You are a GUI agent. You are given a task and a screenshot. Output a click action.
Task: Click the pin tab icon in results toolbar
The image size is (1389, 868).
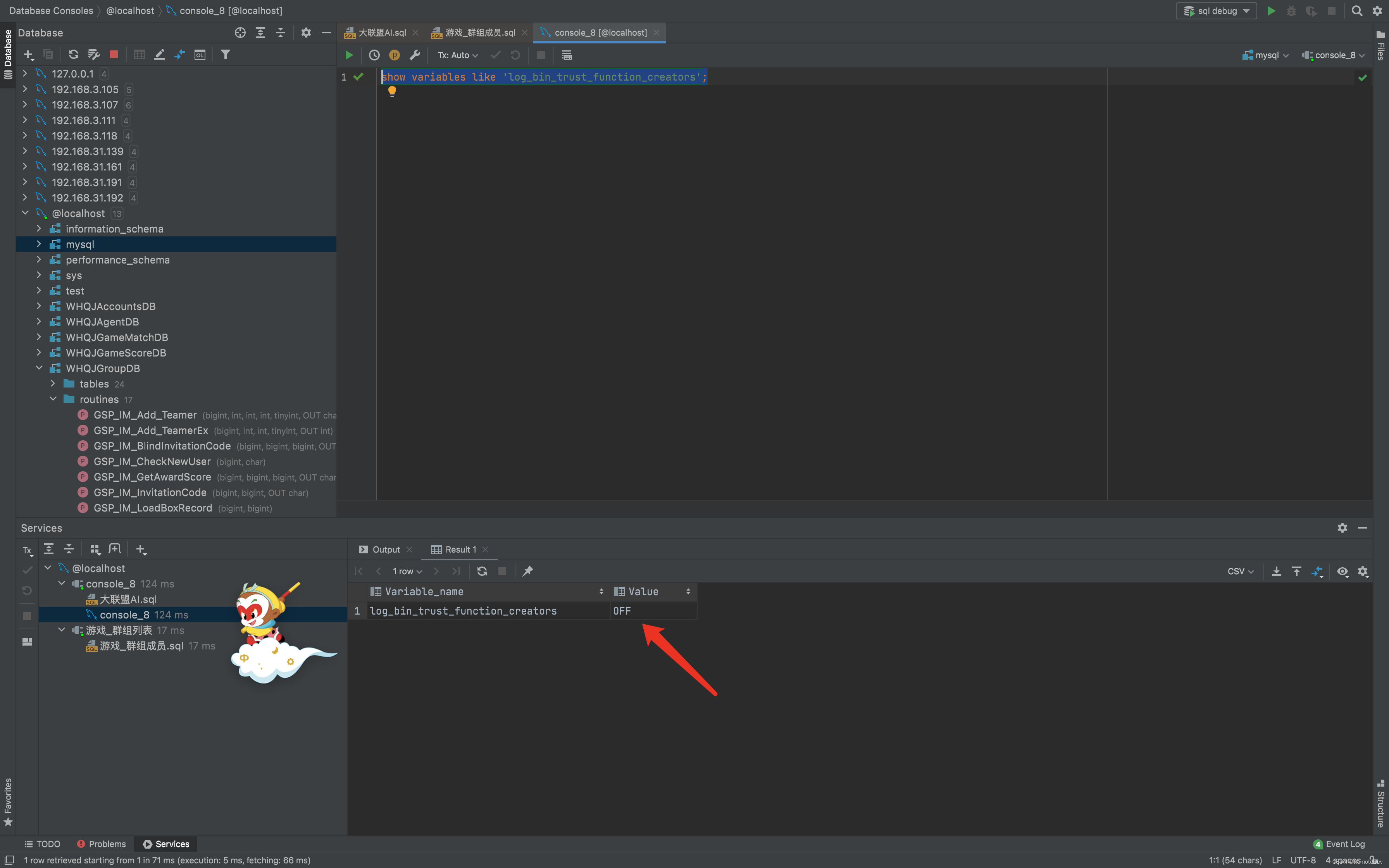(527, 571)
